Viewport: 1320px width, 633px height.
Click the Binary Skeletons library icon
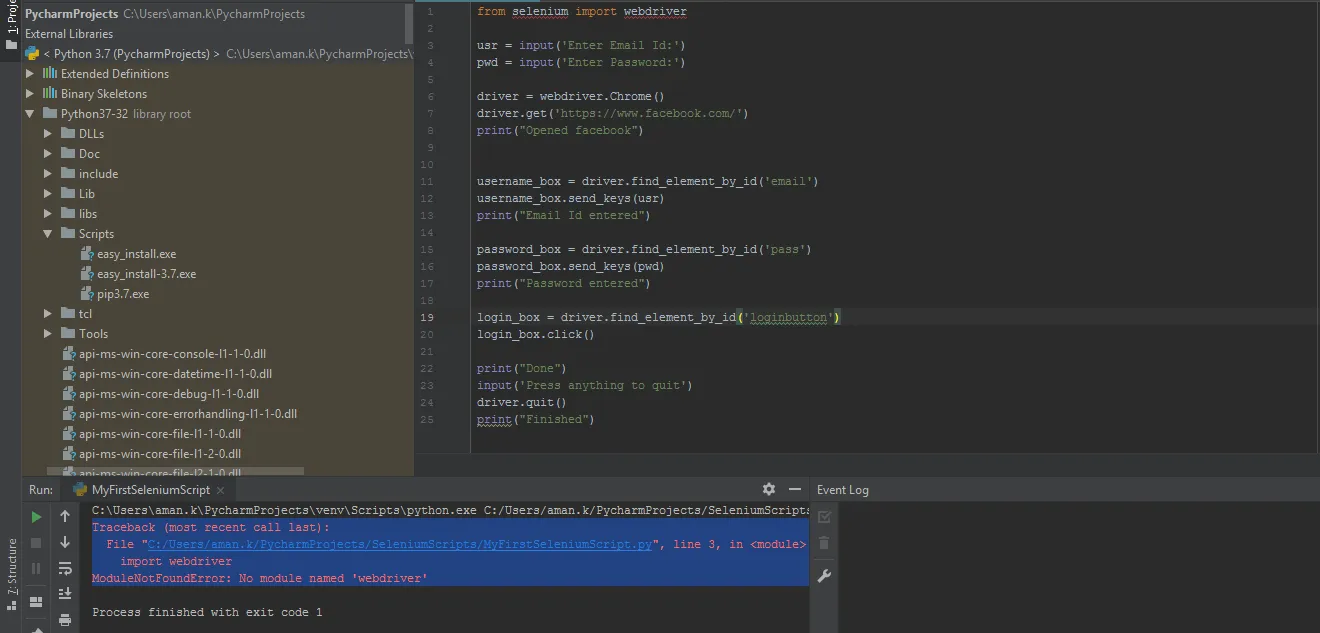(x=50, y=94)
